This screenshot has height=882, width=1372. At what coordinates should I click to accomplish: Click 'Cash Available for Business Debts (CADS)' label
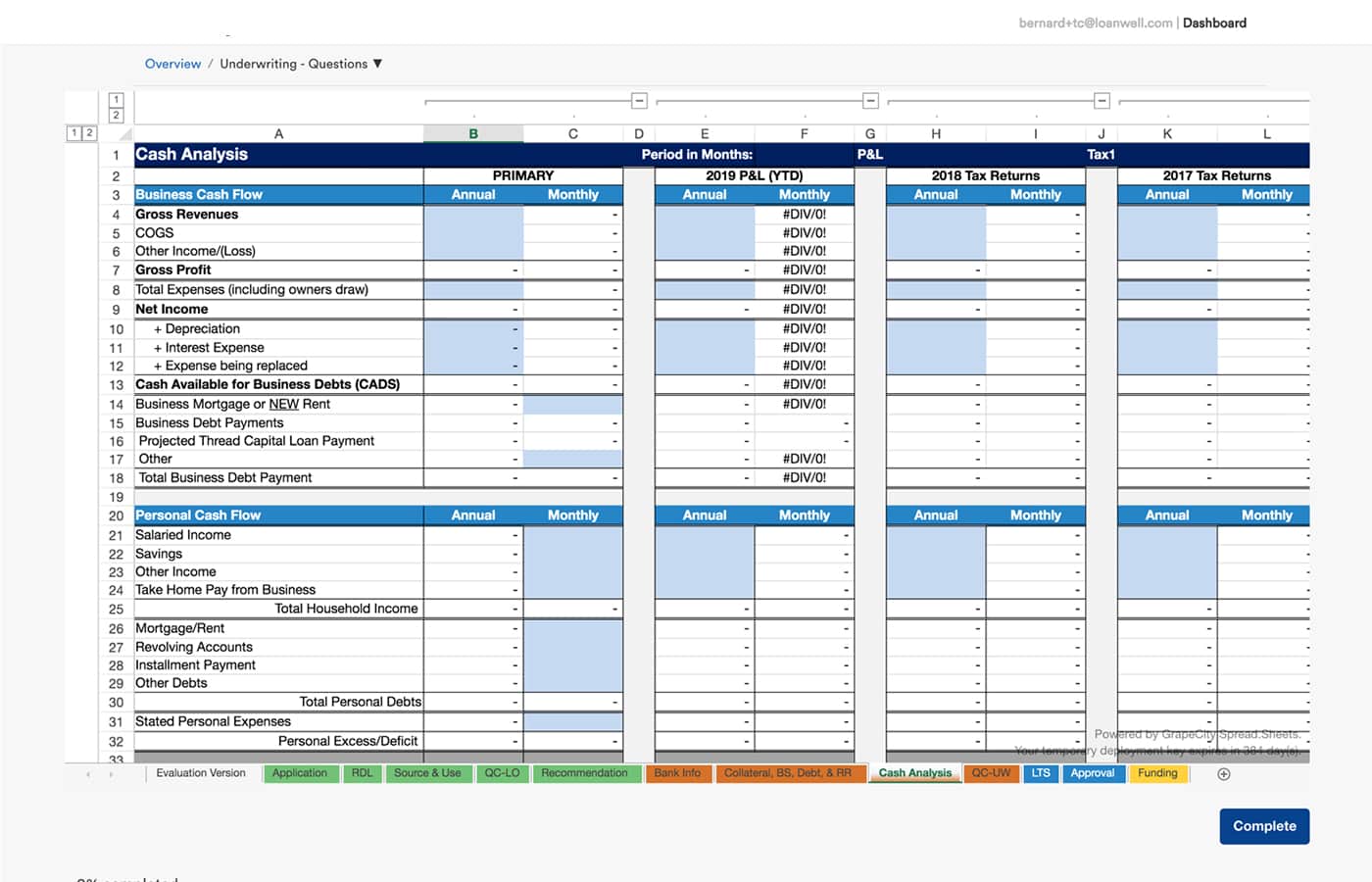(x=268, y=384)
